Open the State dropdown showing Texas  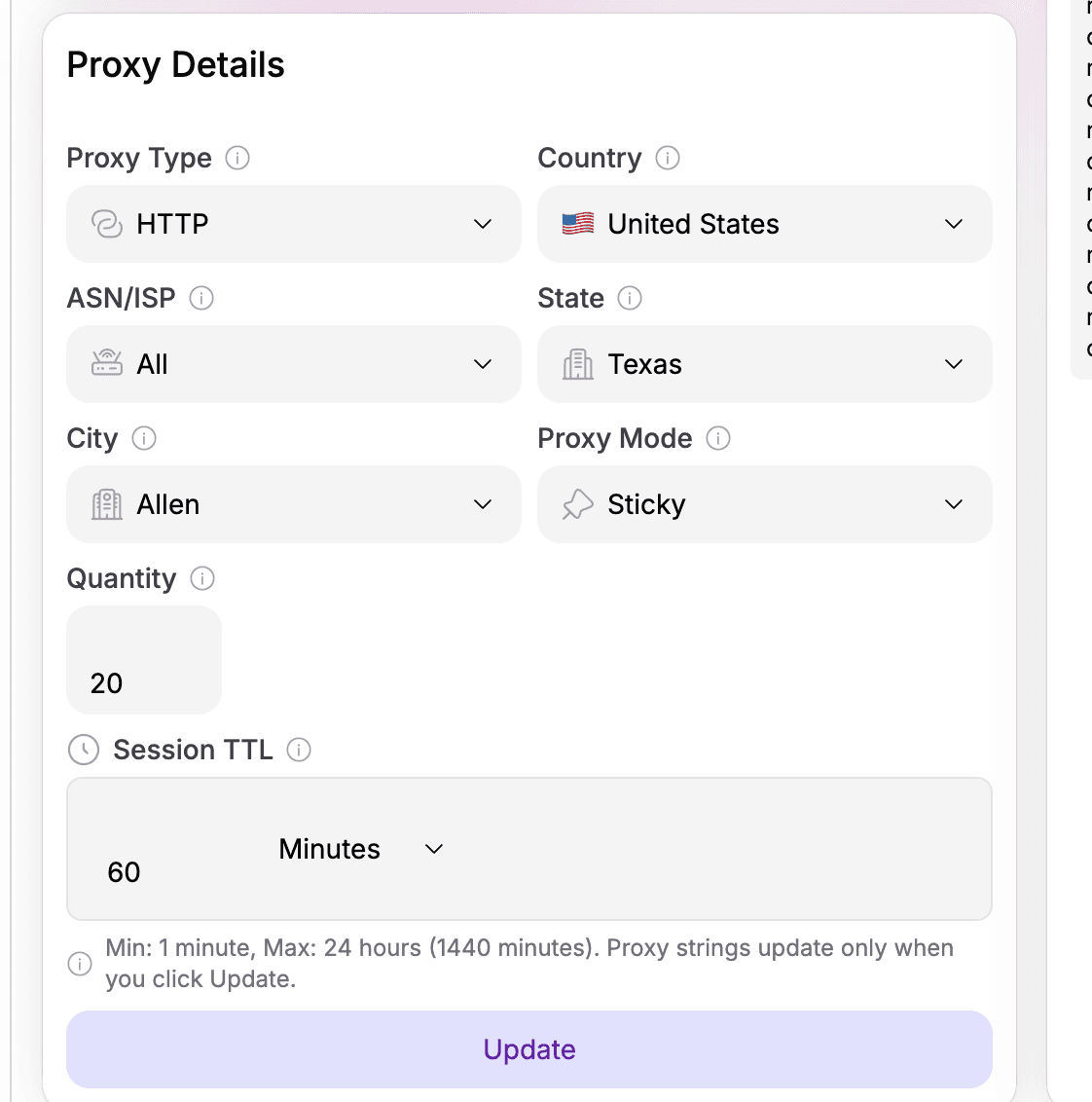[x=764, y=364]
